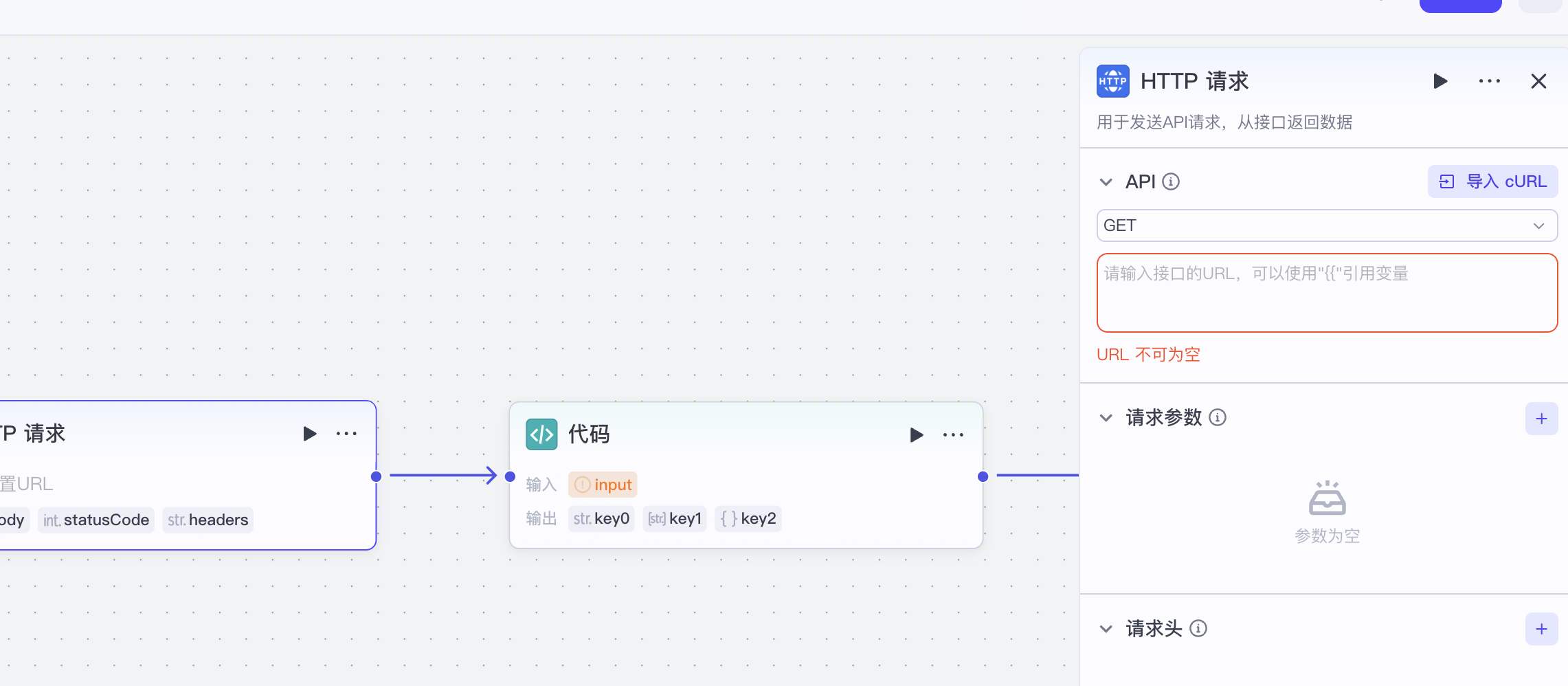Viewport: 1568px width, 686px height.
Task: Click the info icon beside 请求参数
Action: coord(1218,417)
